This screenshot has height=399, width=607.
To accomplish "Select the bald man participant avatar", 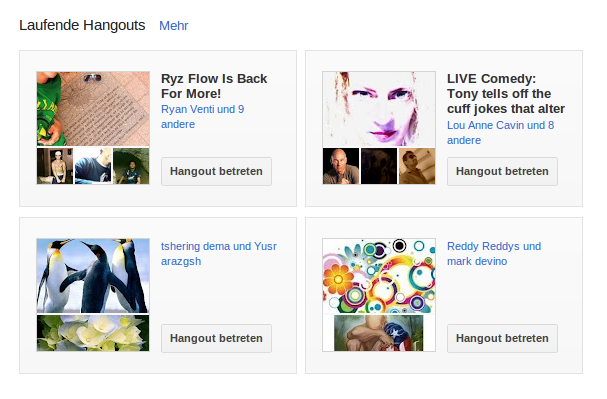I will (x=341, y=166).
